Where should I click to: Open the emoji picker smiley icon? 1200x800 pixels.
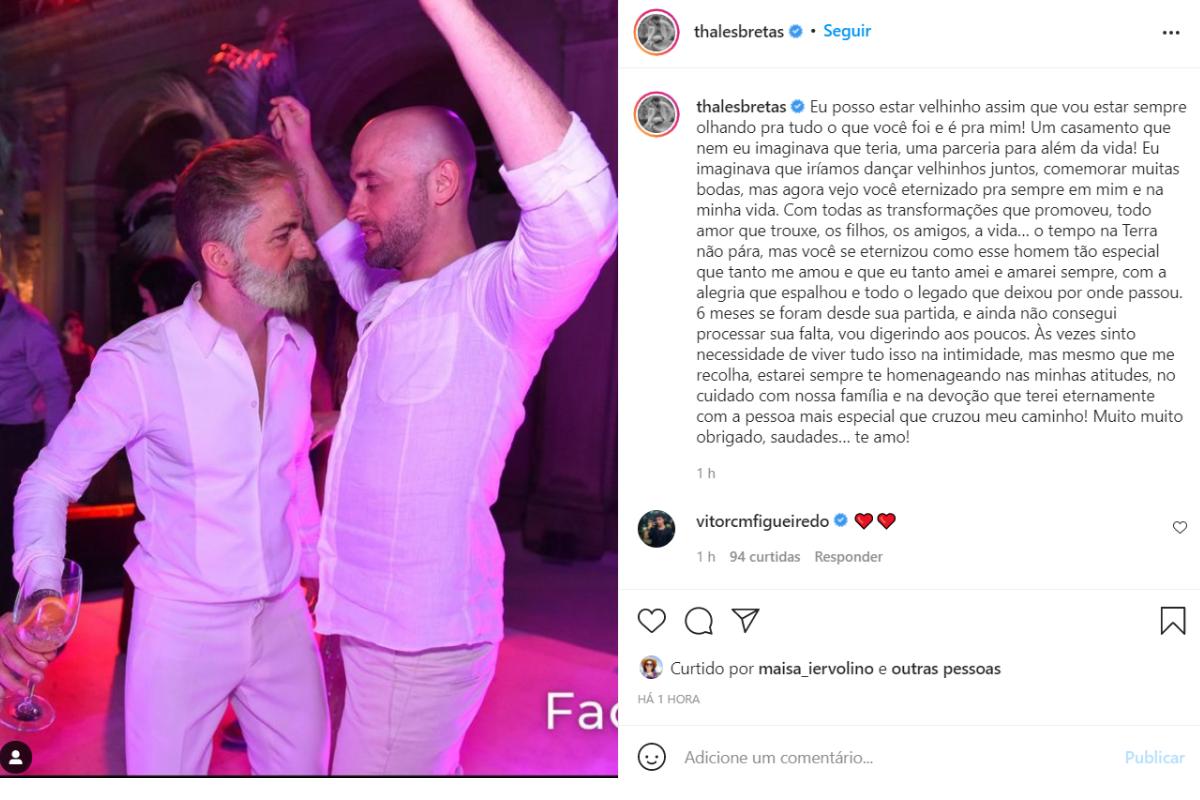point(652,757)
